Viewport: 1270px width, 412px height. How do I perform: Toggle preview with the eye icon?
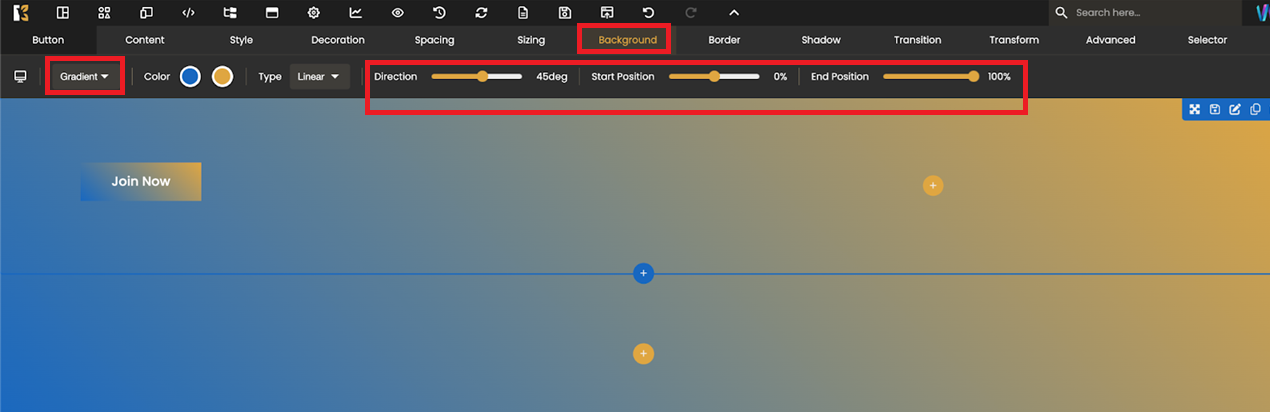coord(398,13)
